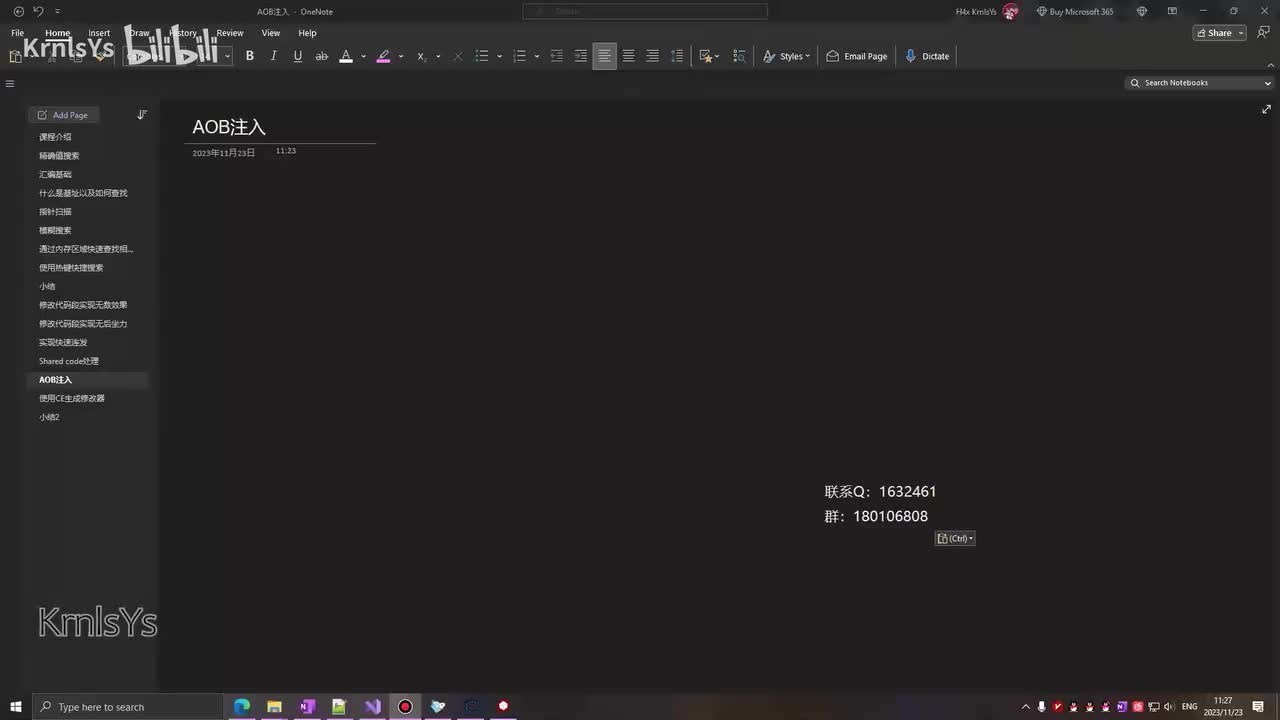
Task: Click Buy Microsoft 365
Action: coord(1075,12)
